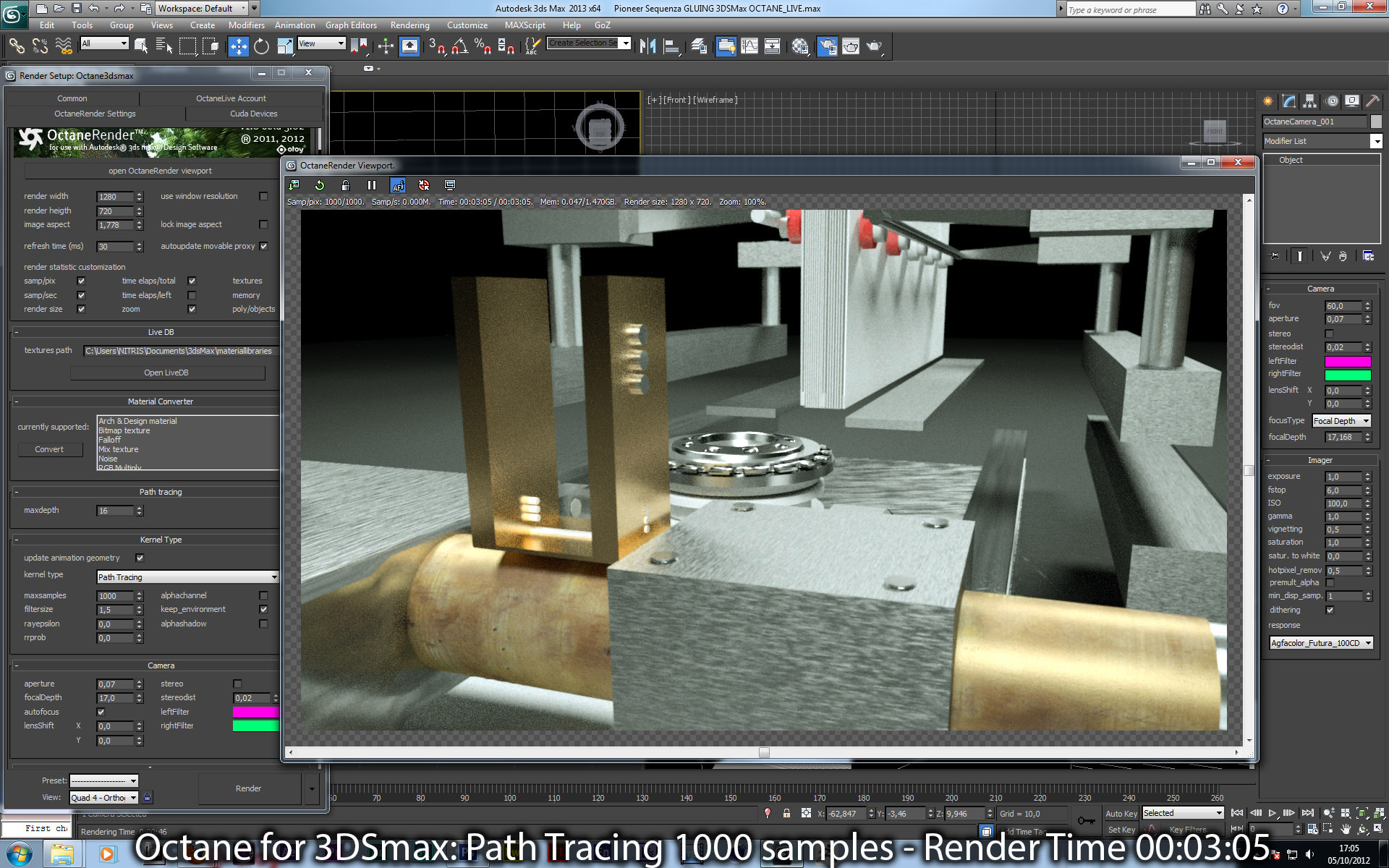Enable the 'use window resolution' checkbox
The width and height of the screenshot is (1389, 868).
point(263,196)
